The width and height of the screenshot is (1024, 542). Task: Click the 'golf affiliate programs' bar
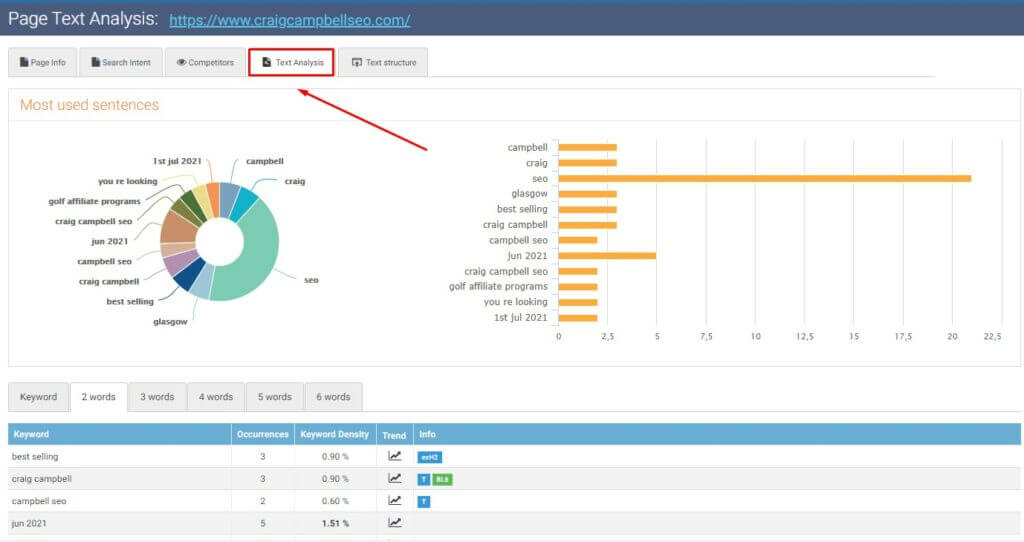pyautogui.click(x=577, y=287)
